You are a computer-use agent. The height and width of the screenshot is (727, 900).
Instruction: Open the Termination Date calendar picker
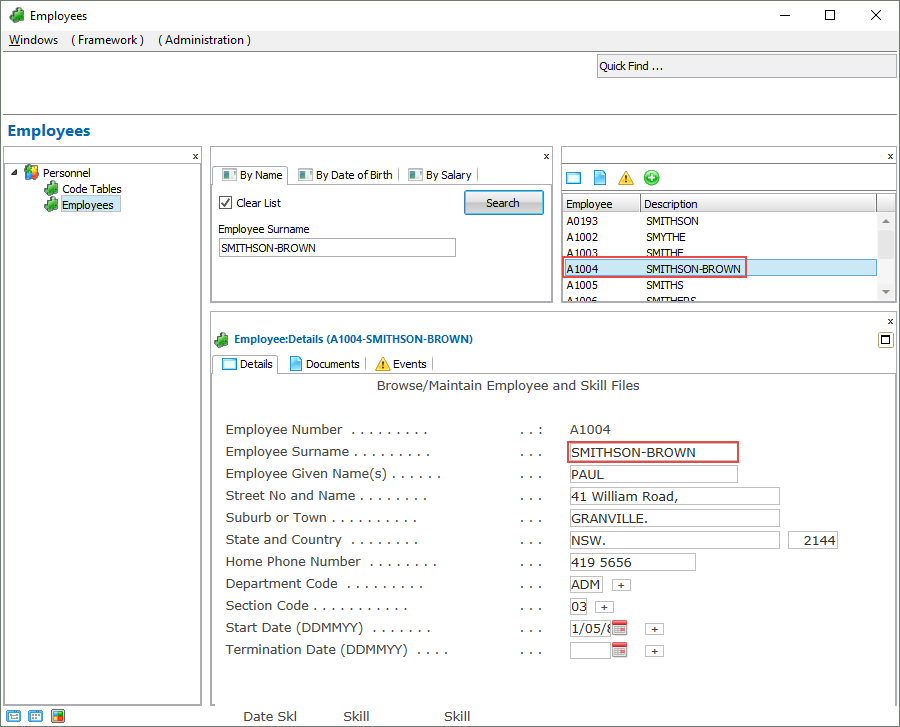pos(619,650)
